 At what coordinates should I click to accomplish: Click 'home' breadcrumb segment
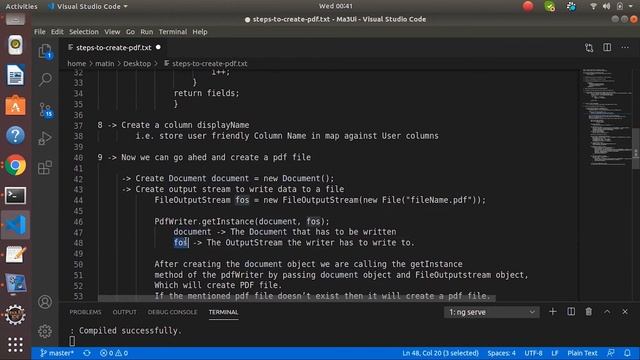click(x=77, y=64)
